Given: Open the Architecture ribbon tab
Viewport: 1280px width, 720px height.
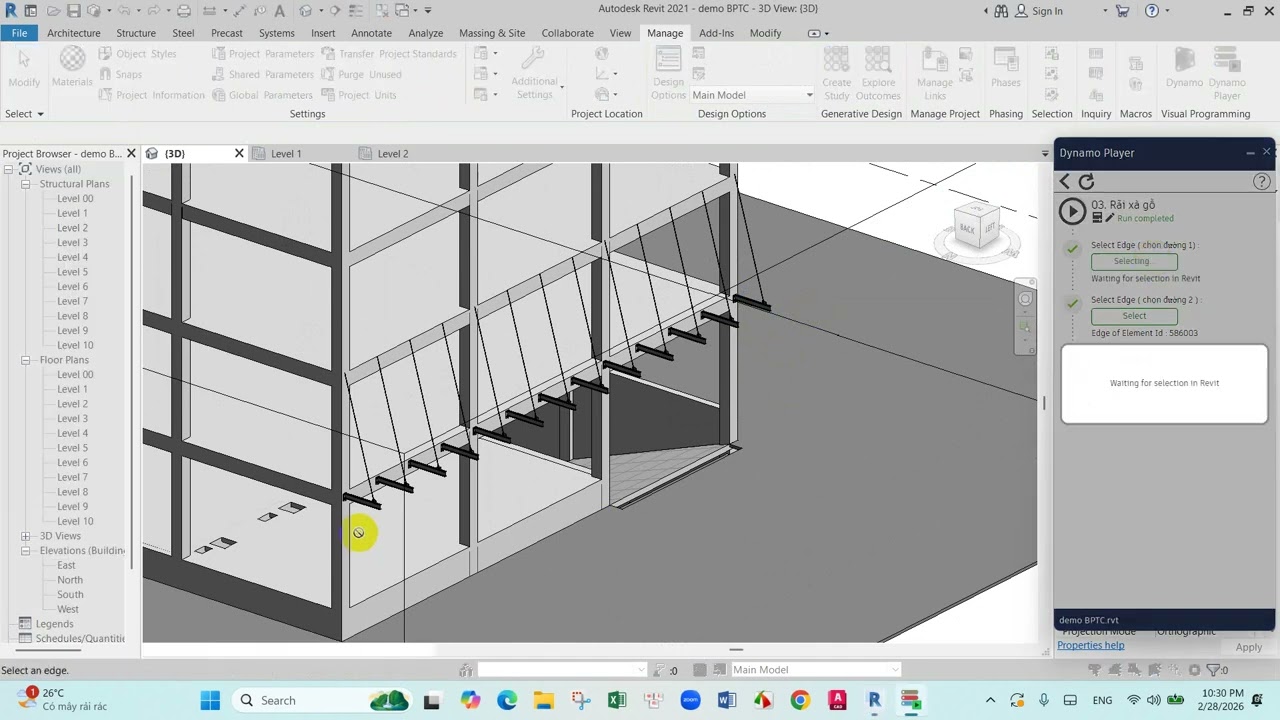Looking at the screenshot, I should pyautogui.click(x=74, y=33).
